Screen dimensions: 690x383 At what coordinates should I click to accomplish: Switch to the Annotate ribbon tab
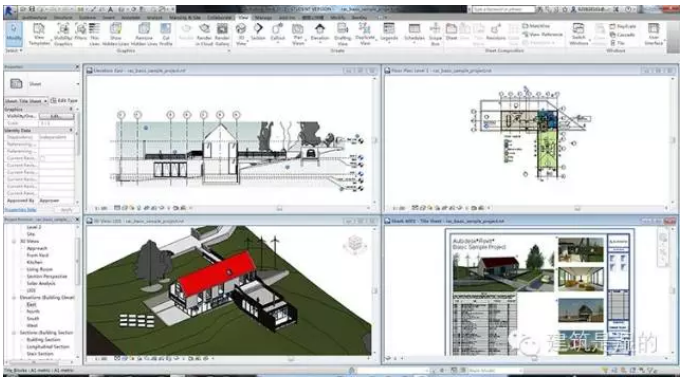click(131, 18)
